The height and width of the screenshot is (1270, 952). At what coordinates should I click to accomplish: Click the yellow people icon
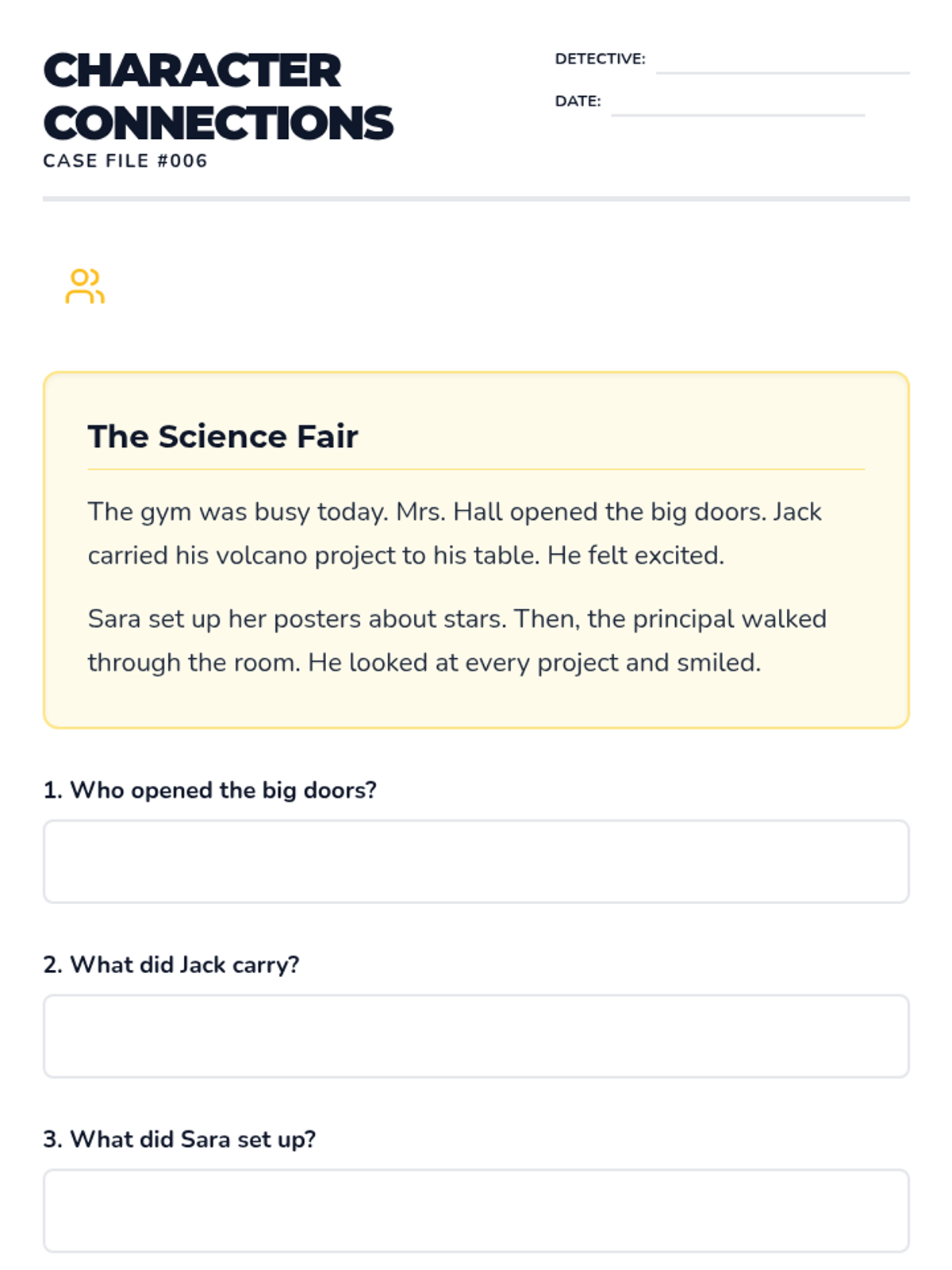click(85, 287)
